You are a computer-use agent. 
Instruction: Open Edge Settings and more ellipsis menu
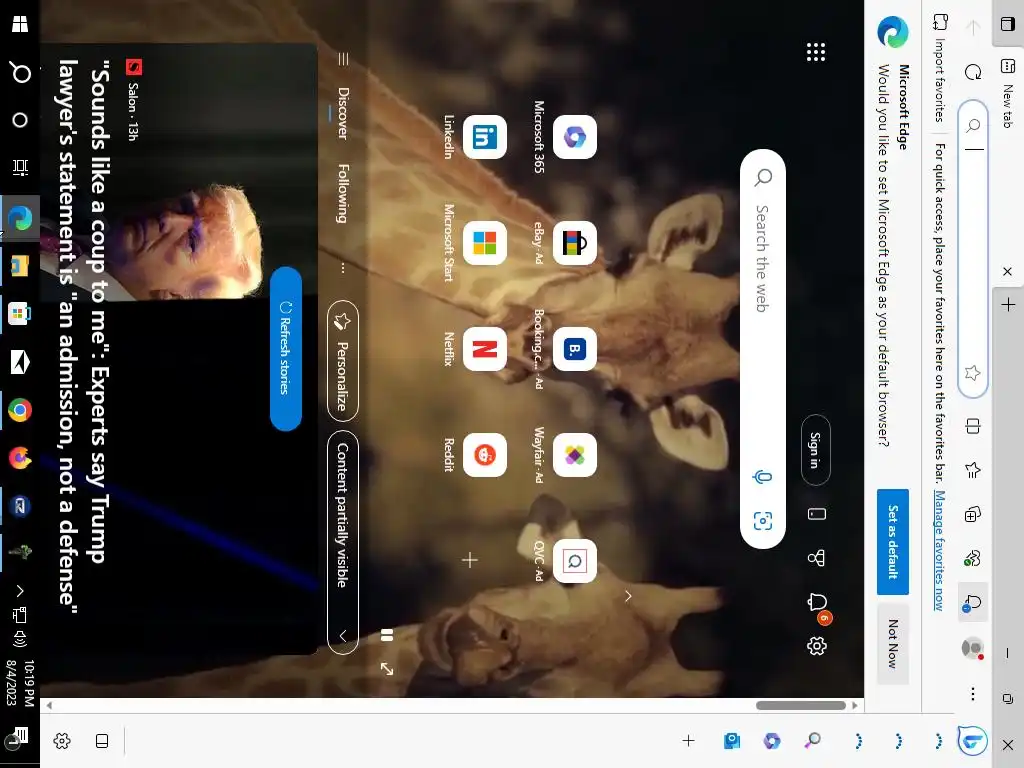coord(972,694)
